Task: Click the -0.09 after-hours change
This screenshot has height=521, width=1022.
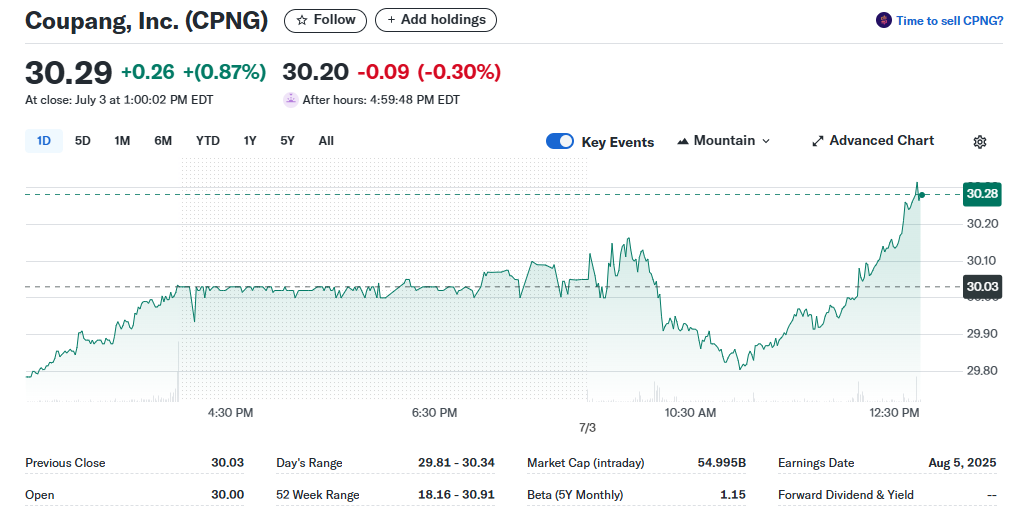Action: point(383,72)
